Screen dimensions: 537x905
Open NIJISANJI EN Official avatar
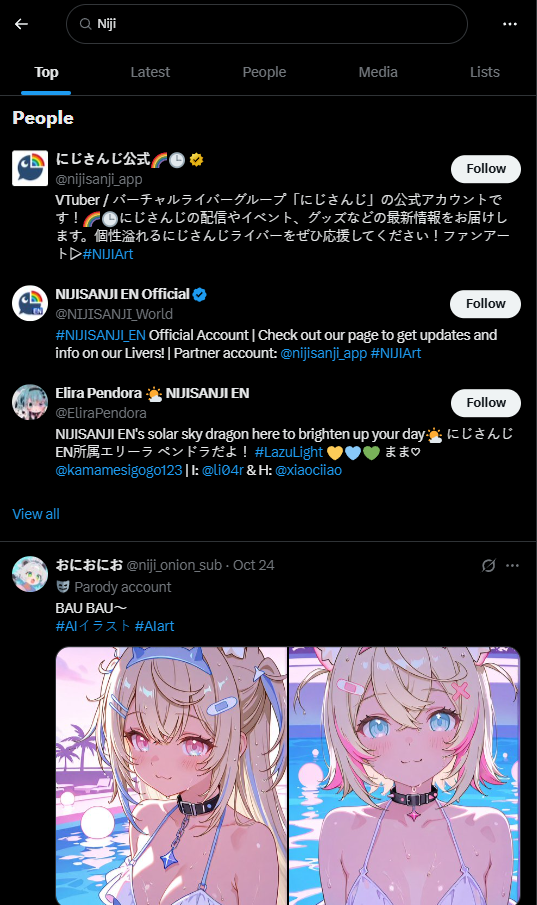[30, 303]
